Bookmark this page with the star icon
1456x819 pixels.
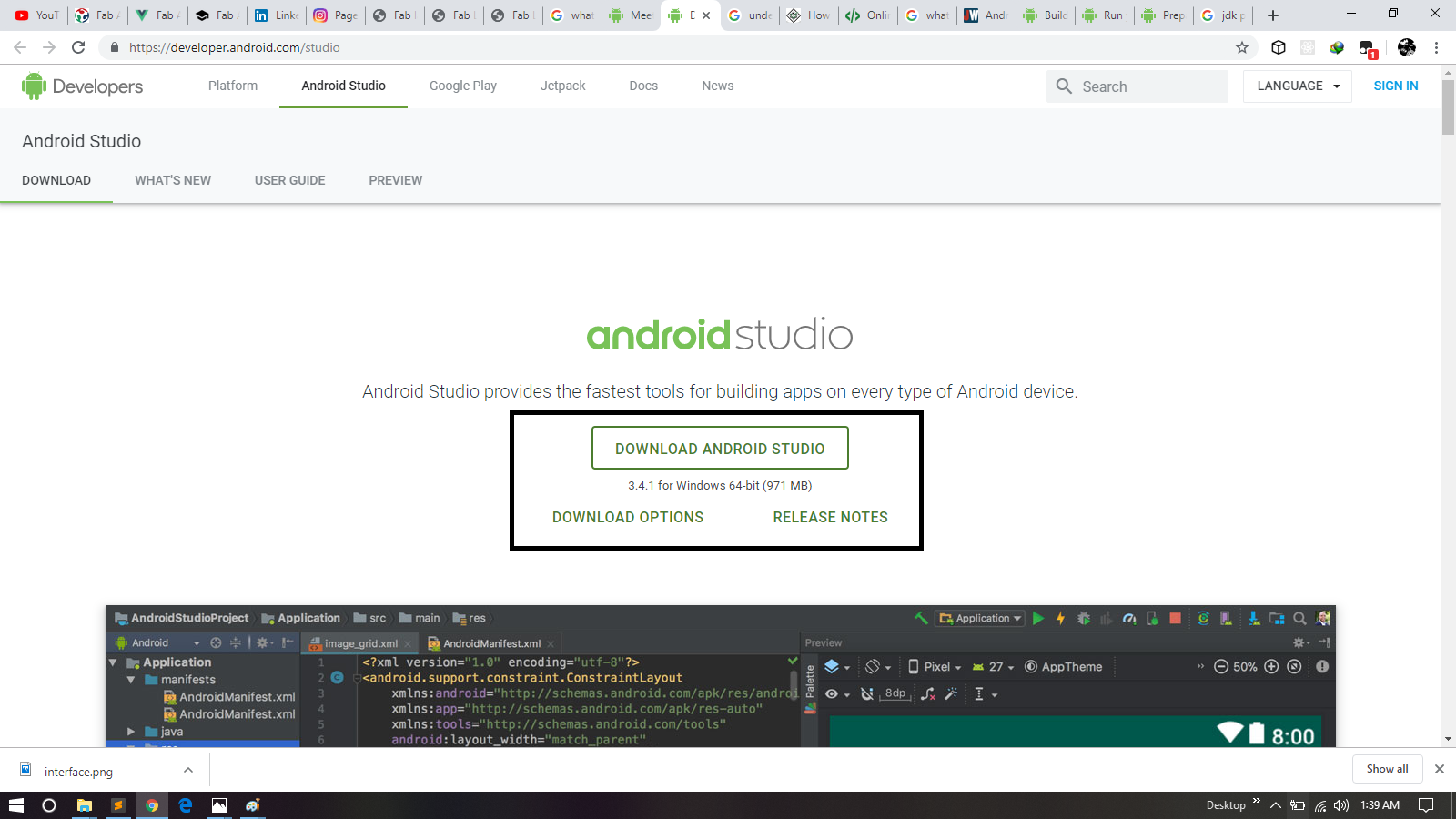tap(1242, 47)
